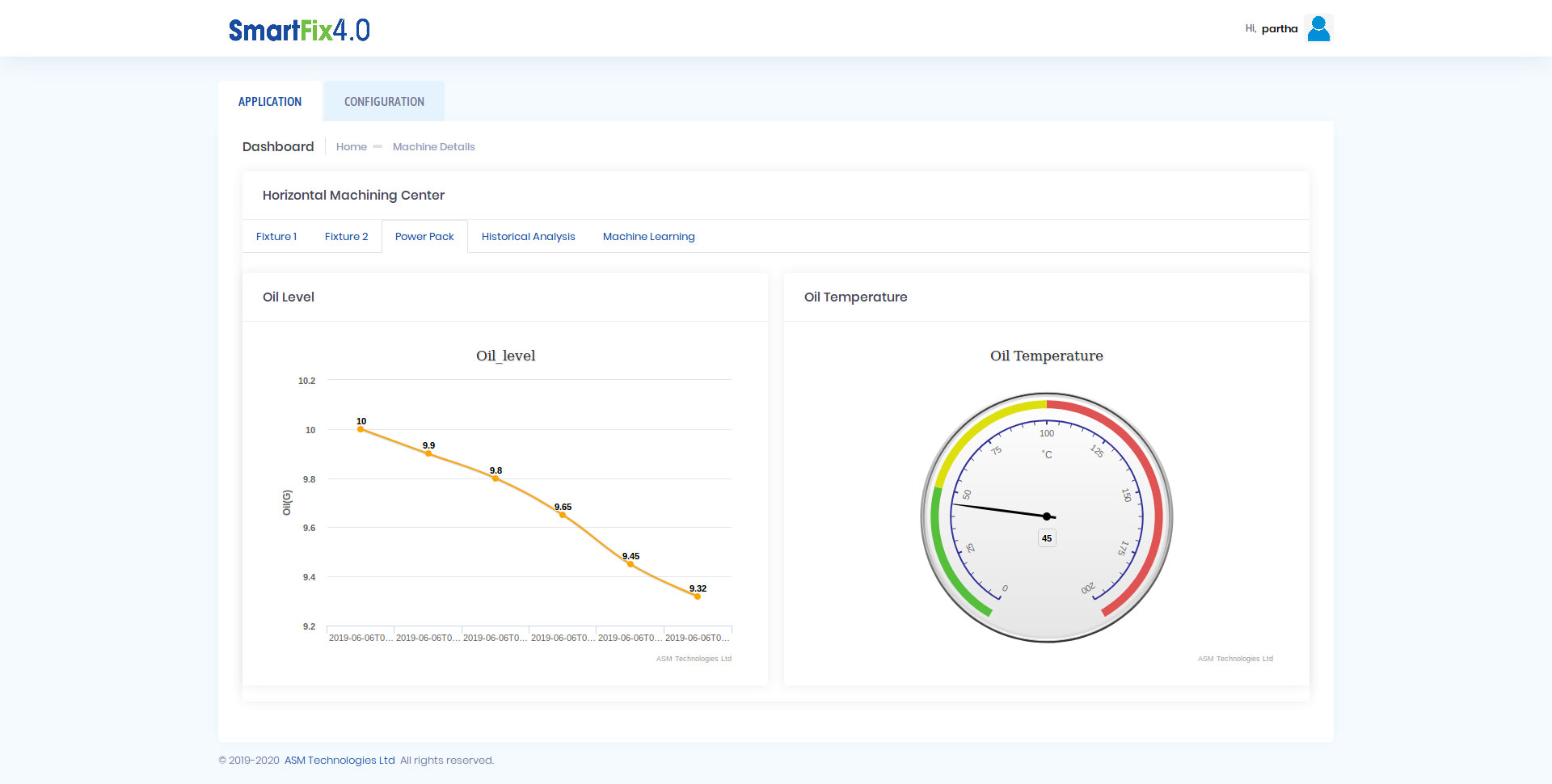Click the data point labeled 9.45

[x=630, y=564]
